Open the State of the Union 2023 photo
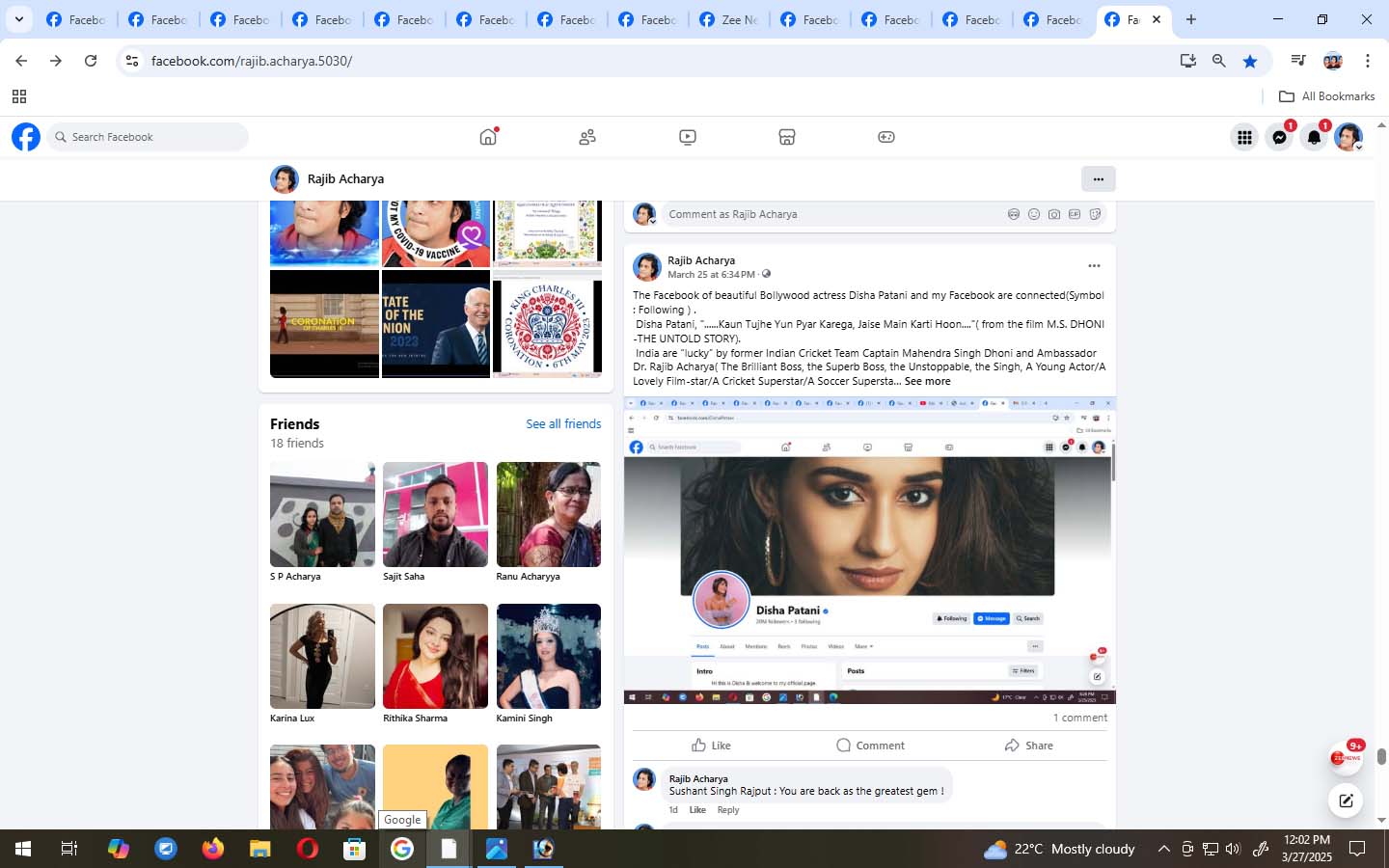 click(436, 324)
